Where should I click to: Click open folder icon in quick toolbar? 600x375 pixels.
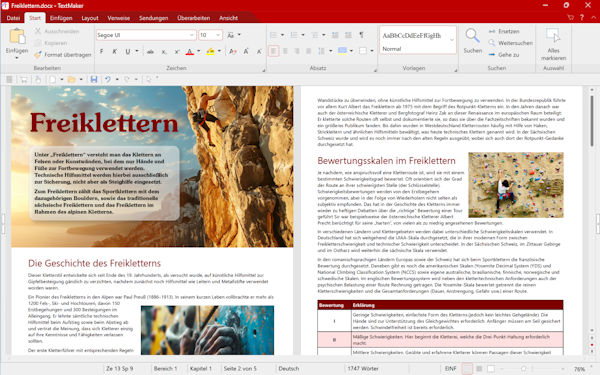click(72, 79)
